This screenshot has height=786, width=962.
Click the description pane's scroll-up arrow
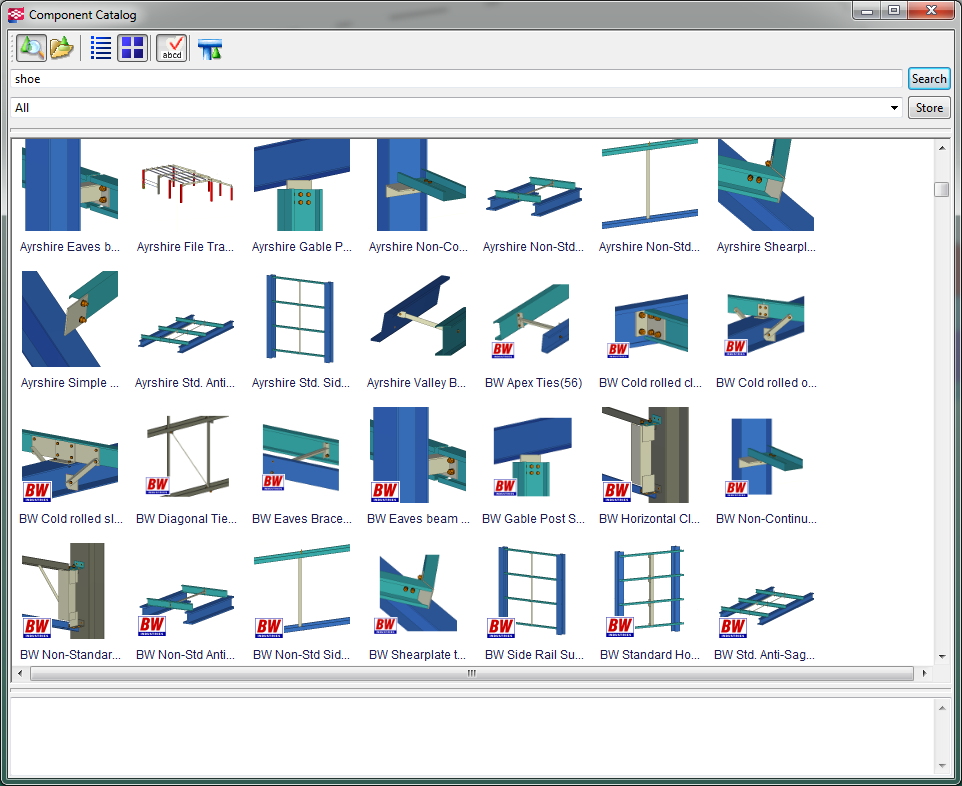pyautogui.click(x=942, y=708)
